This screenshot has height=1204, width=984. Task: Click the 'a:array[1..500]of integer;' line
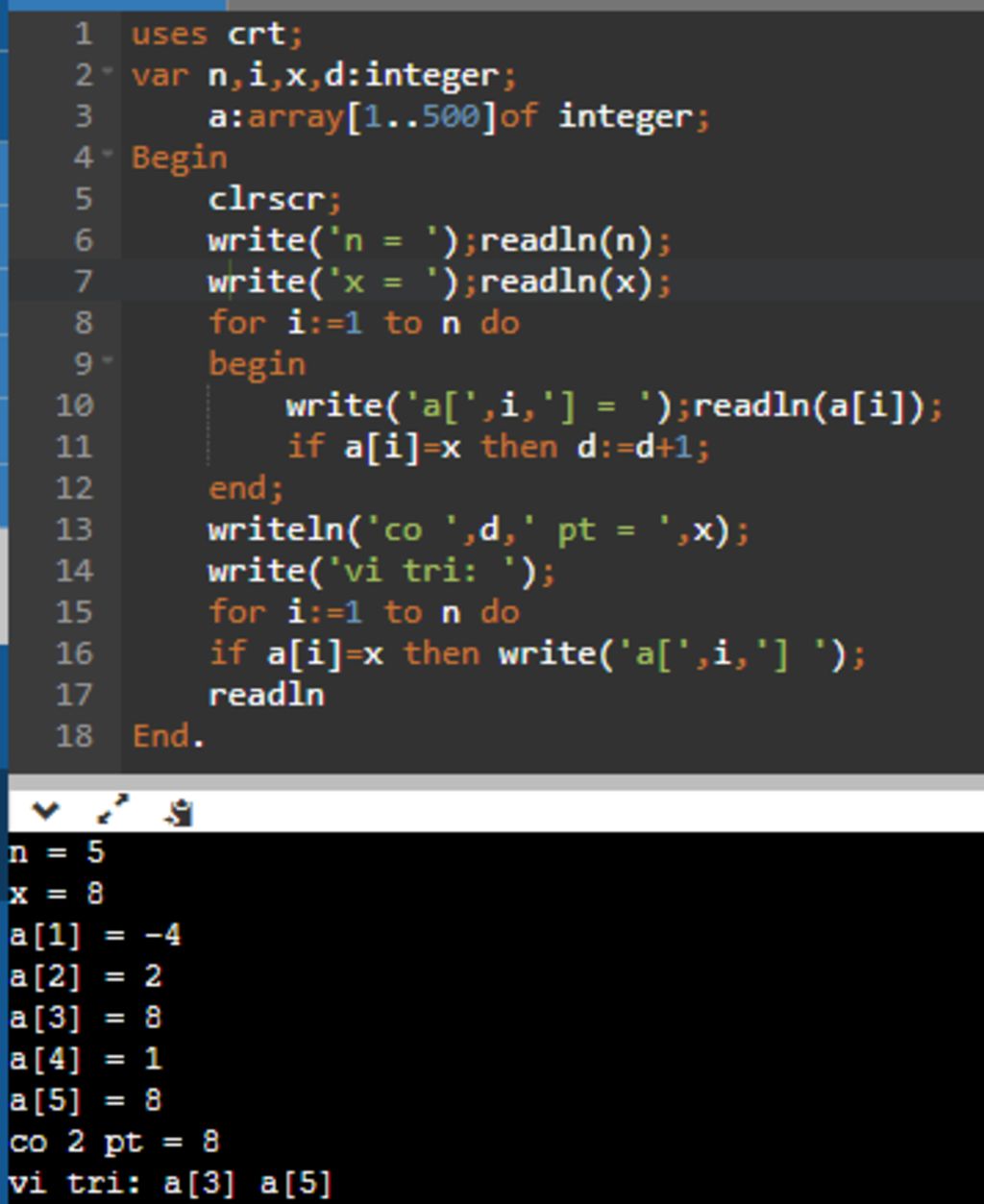(x=459, y=117)
